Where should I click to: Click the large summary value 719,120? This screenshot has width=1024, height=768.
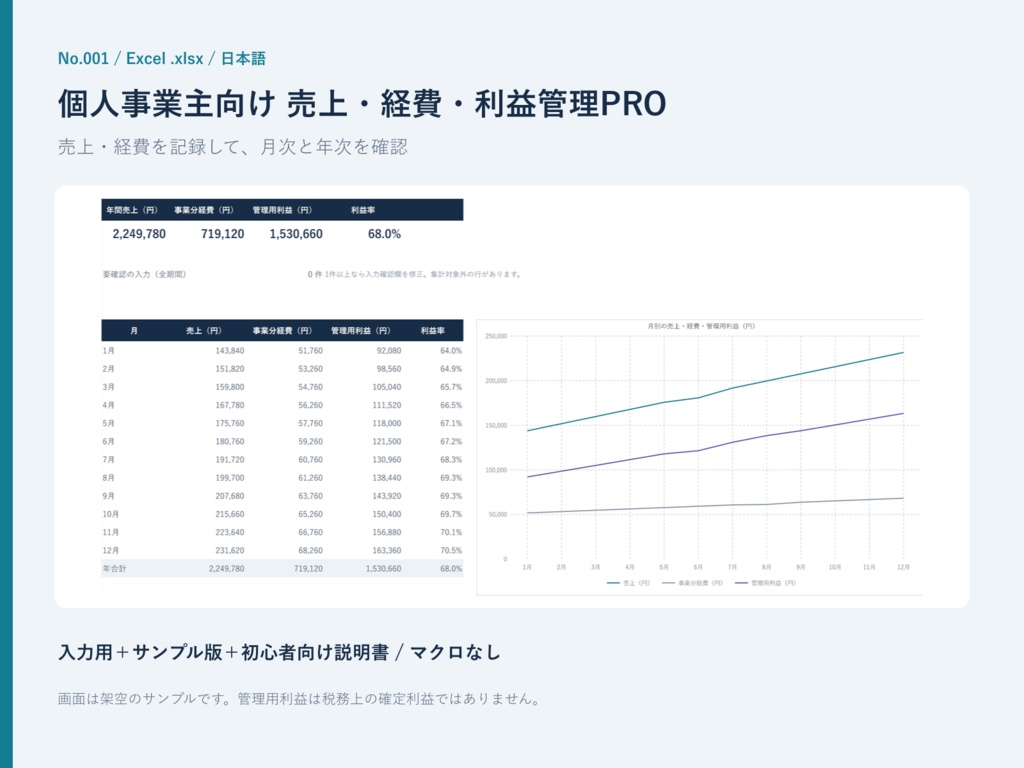point(223,234)
